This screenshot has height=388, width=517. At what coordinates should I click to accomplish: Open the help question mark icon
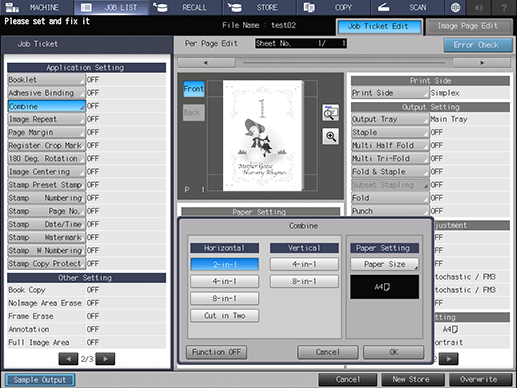pos(504,7)
